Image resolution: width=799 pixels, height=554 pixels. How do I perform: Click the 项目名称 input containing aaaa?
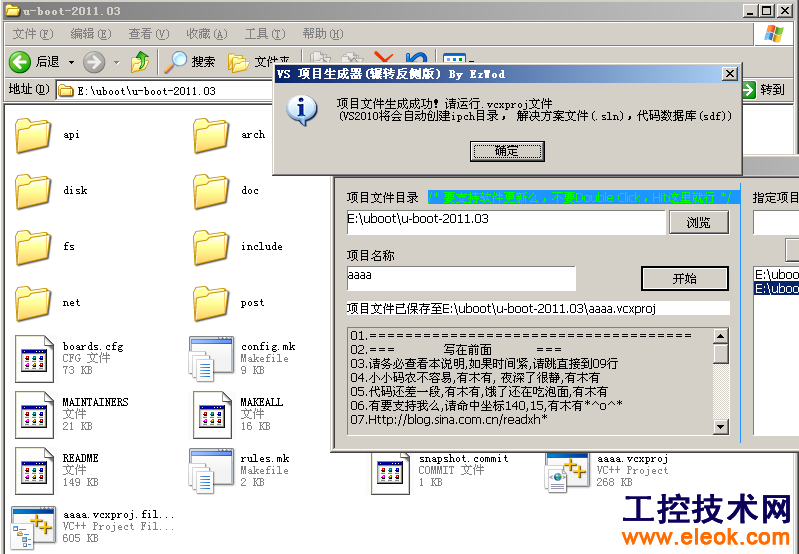click(461, 278)
